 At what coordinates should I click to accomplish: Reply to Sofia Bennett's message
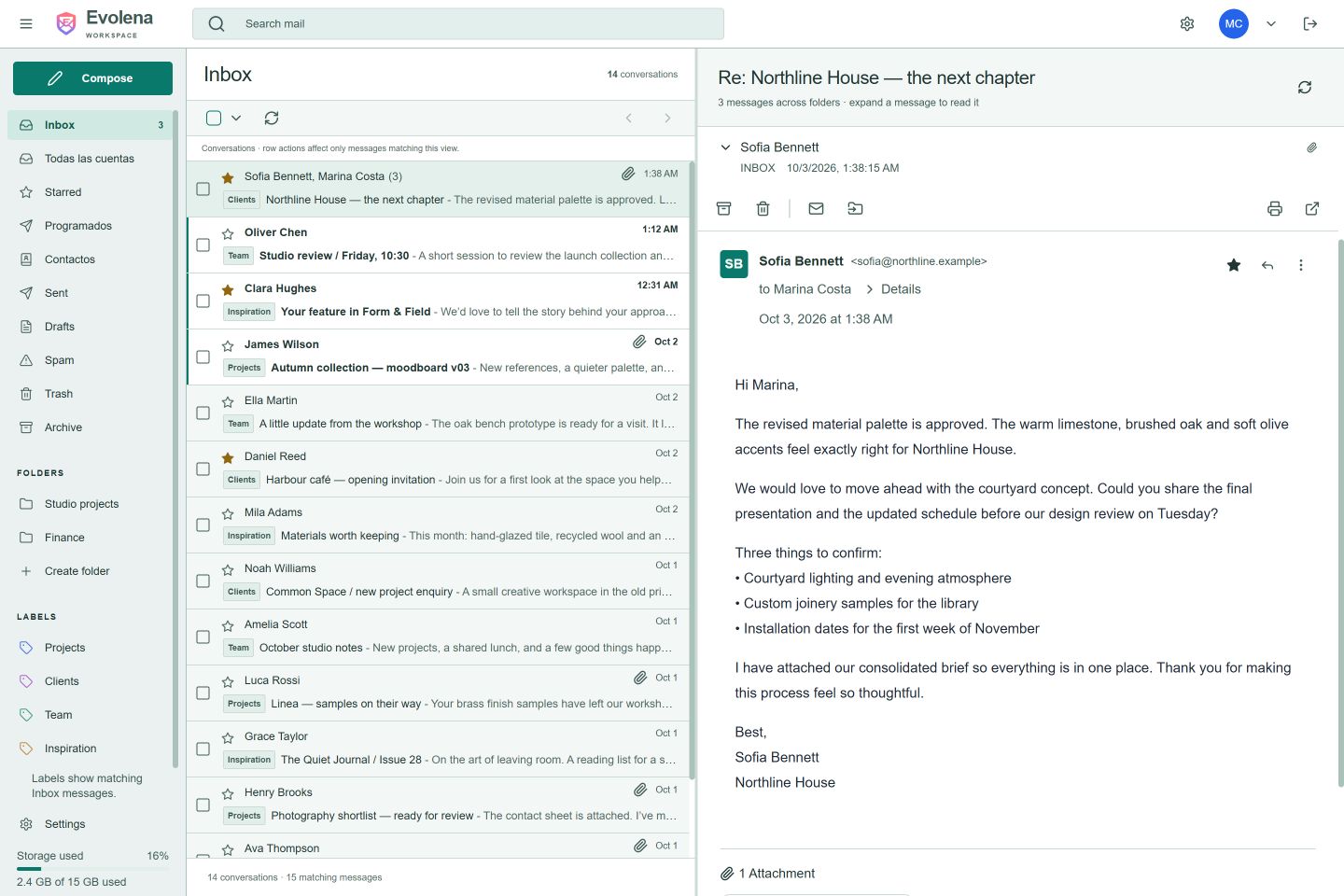(1267, 265)
